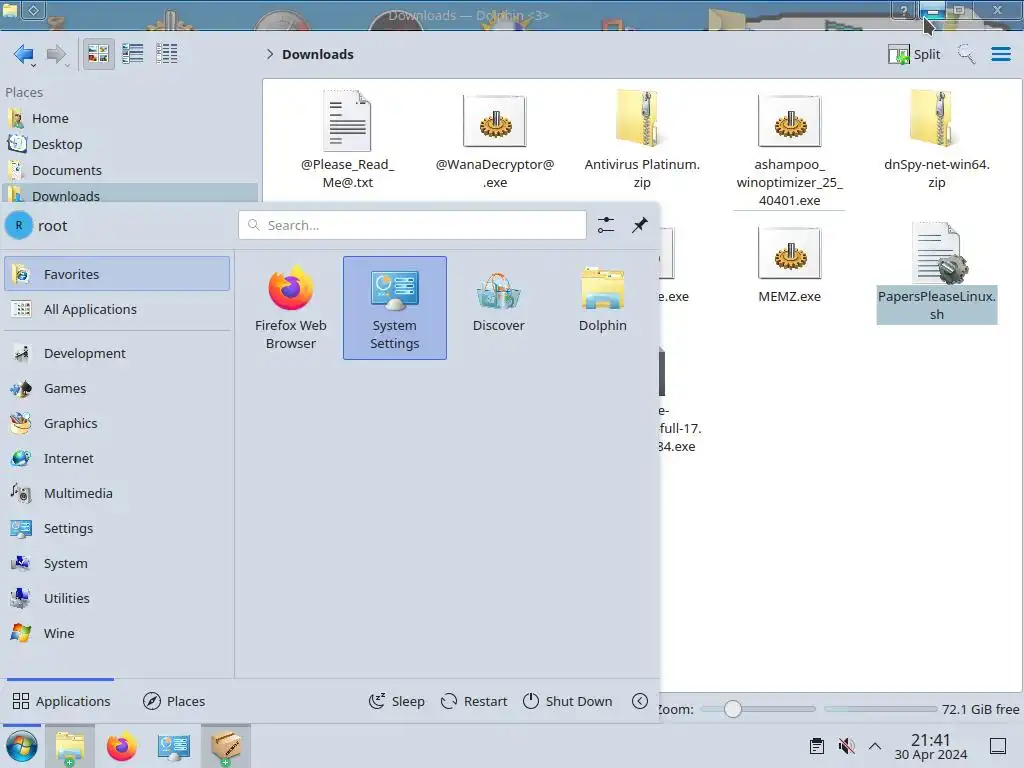The height and width of the screenshot is (768, 1024).
Task: Click the application launcher start button
Action: coord(22,746)
